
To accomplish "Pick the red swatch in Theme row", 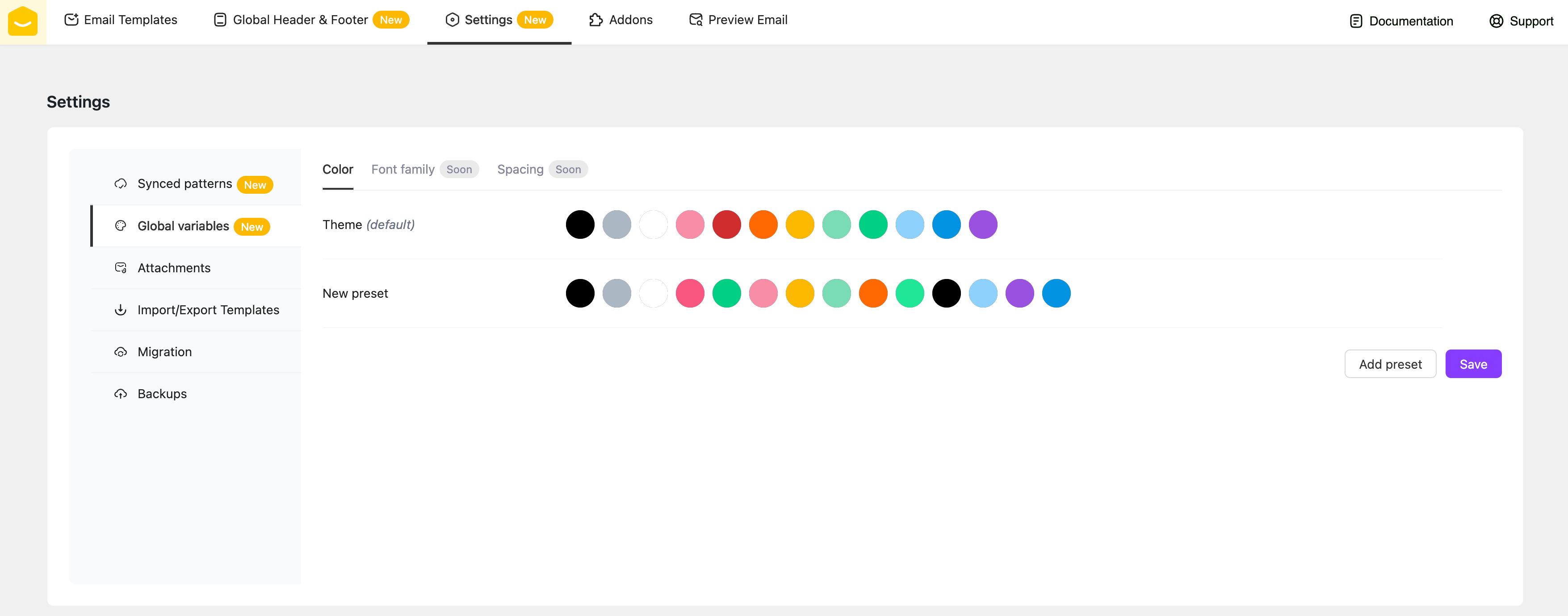I will coord(726,225).
